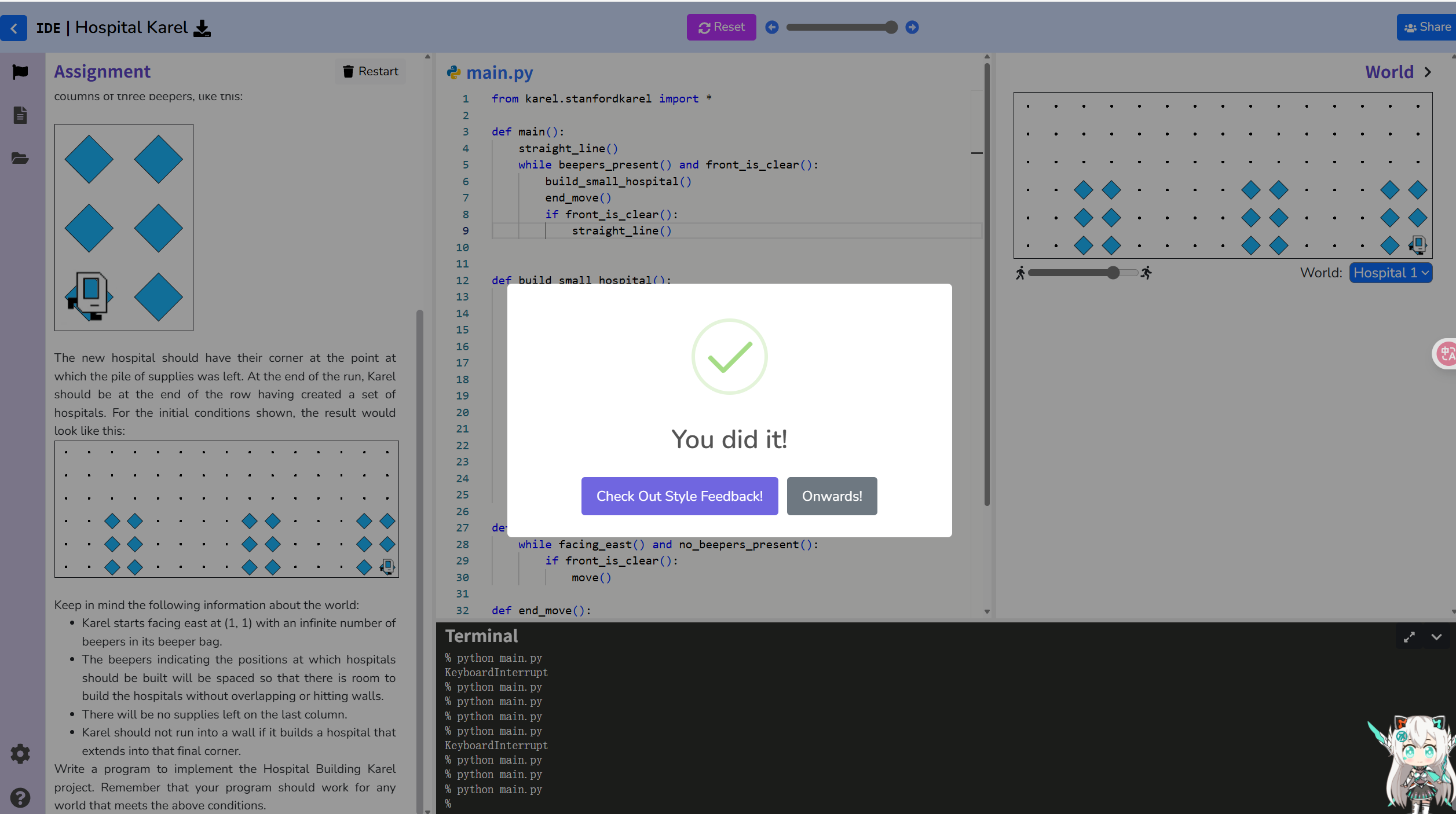The image size is (1456, 814).
Task: Click the slow walking speed icon
Action: pos(1020,273)
